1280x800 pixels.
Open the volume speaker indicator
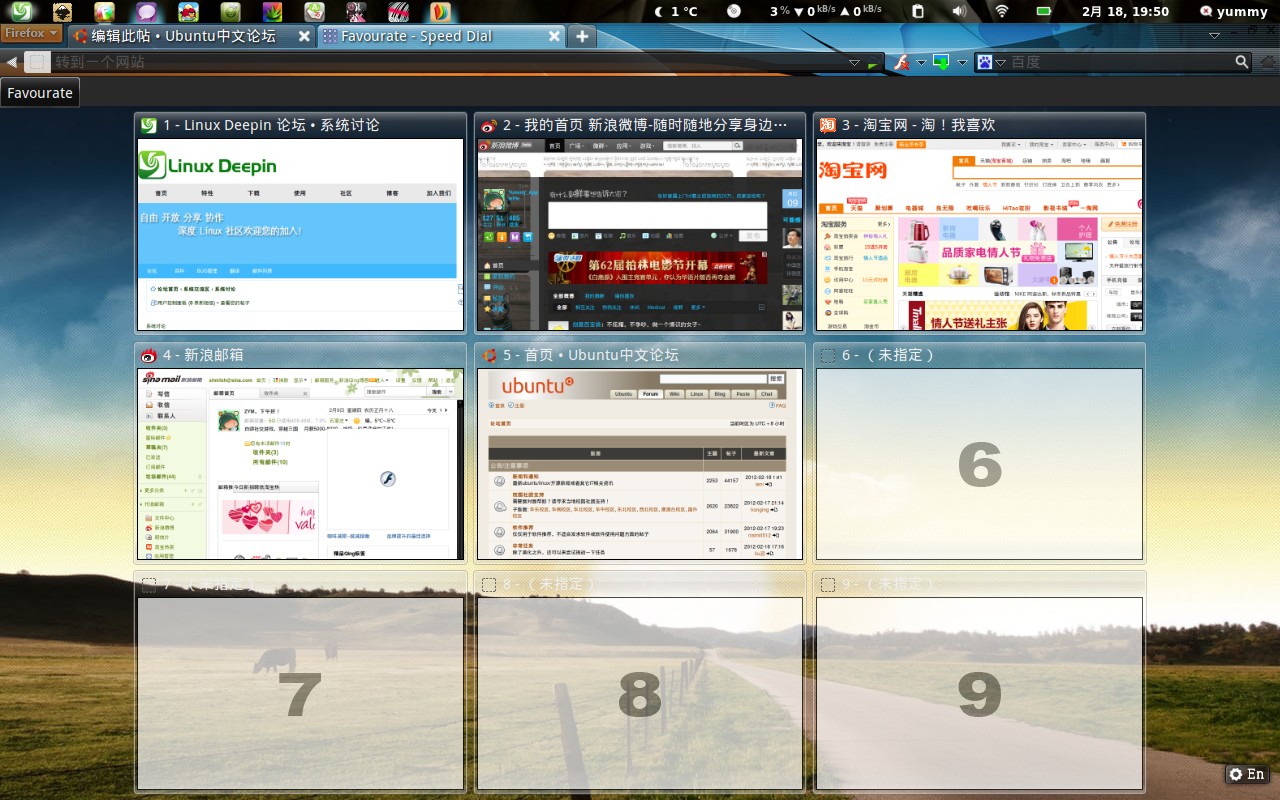pyautogui.click(x=960, y=12)
